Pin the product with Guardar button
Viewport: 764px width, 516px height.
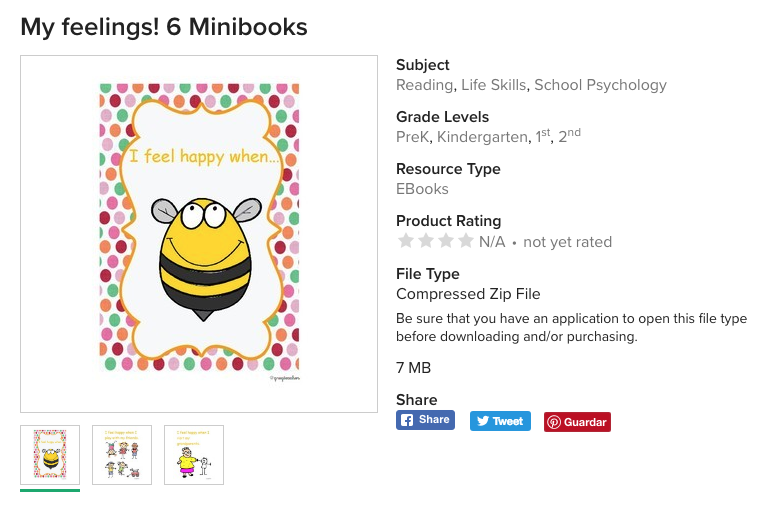click(x=577, y=422)
